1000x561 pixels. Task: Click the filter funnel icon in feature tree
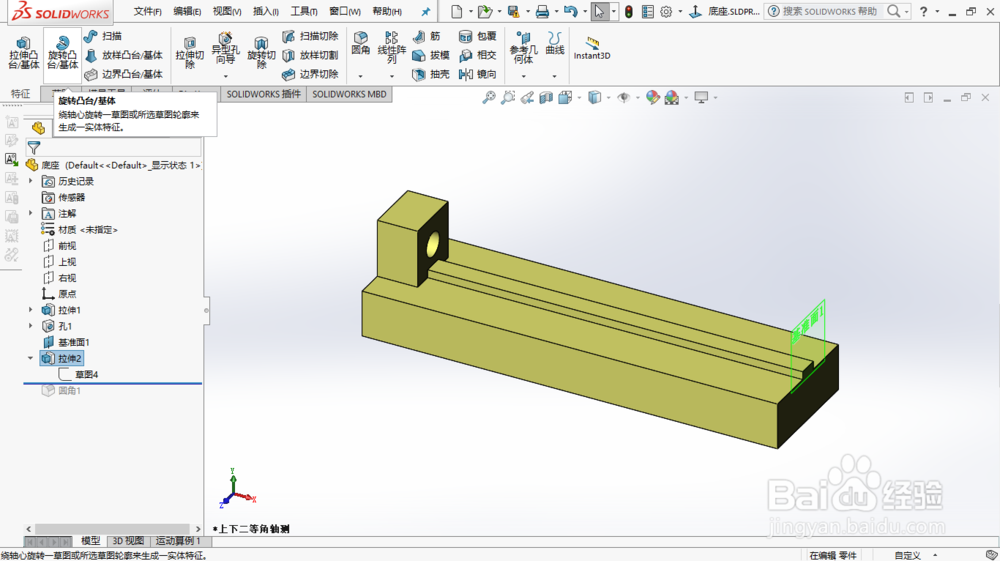tap(34, 148)
